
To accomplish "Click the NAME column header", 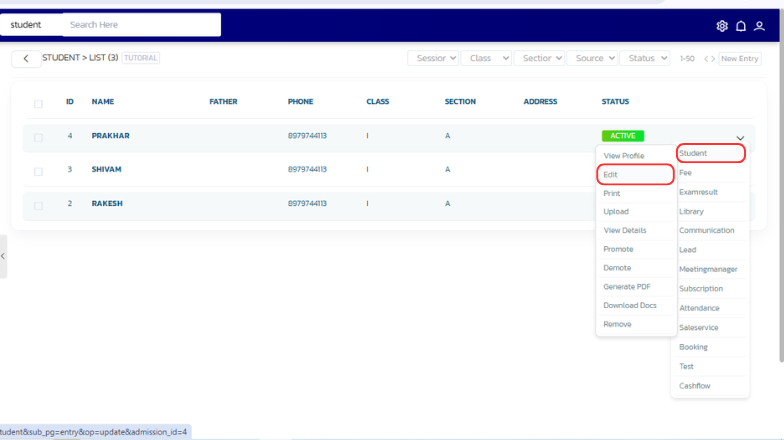I will pos(102,102).
